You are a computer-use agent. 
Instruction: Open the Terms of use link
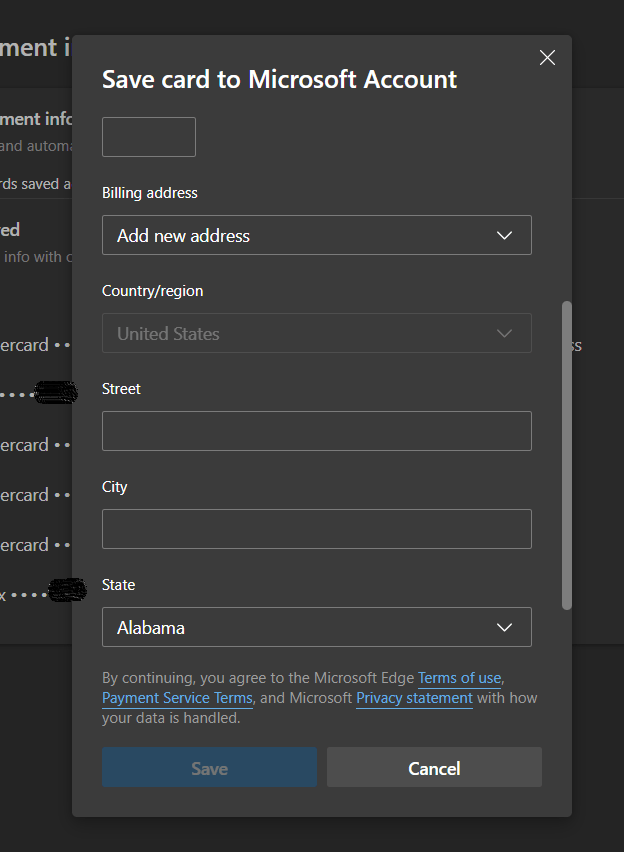[459, 678]
